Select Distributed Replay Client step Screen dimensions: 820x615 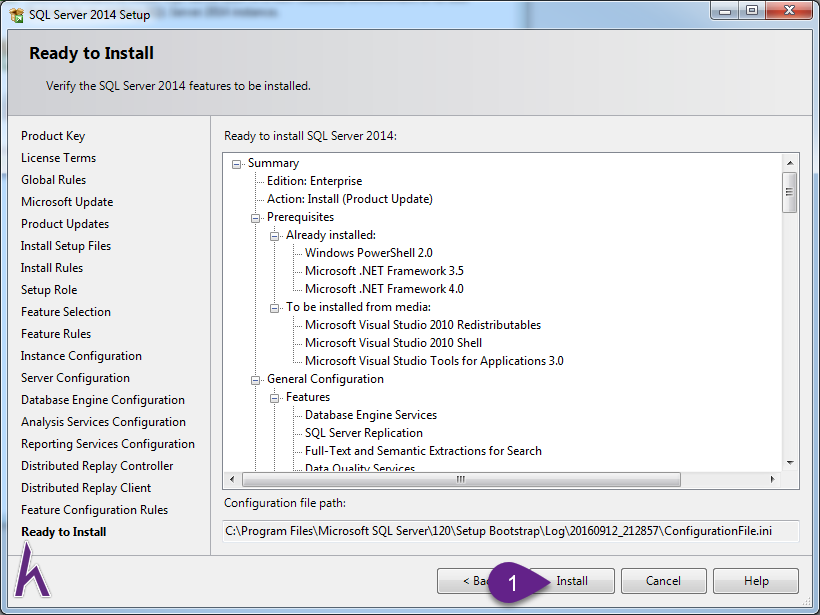(86, 487)
